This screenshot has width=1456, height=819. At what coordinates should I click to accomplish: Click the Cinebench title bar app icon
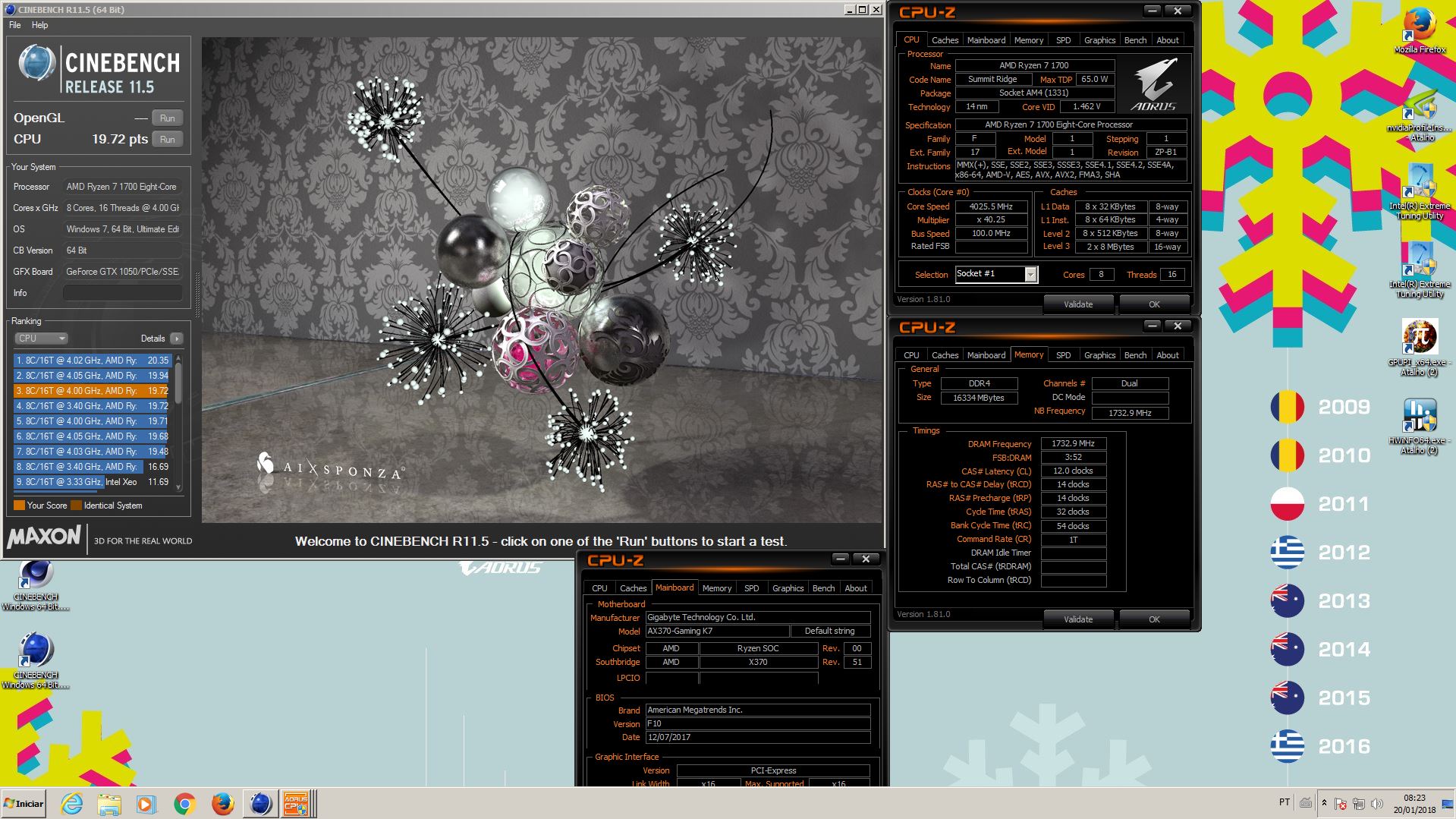pos(10,10)
